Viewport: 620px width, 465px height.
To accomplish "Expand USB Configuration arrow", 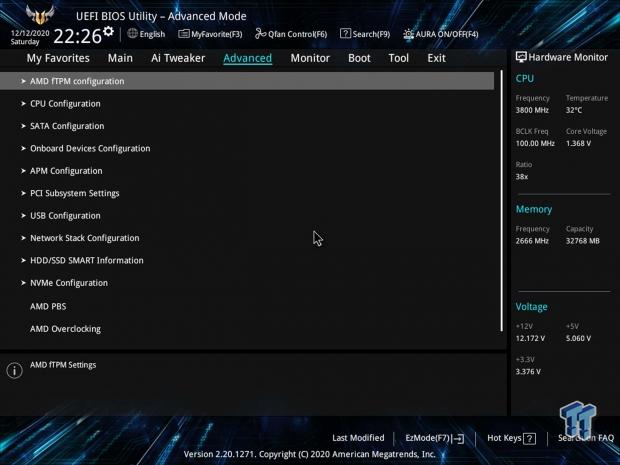I will click(x=23, y=215).
